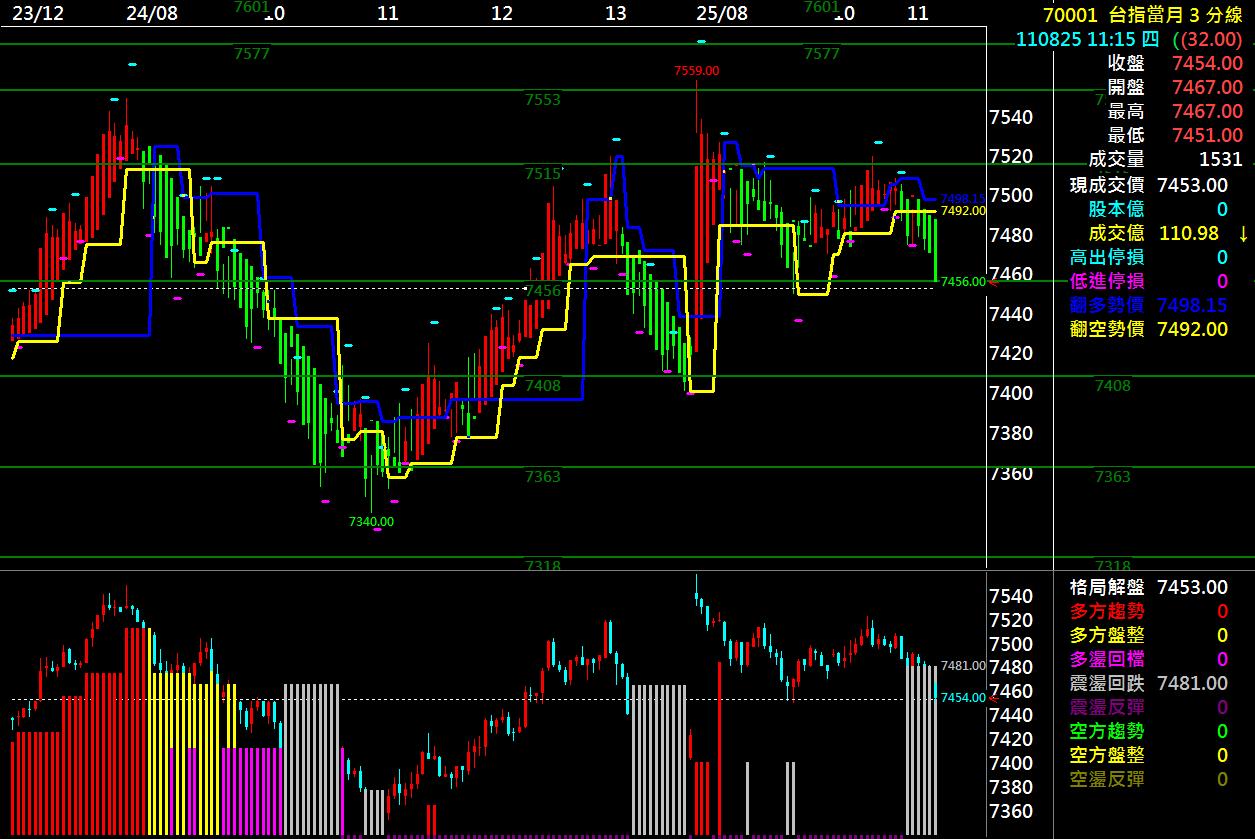Click the 7492.00 value beside 翻空勢價
1255x839 pixels.
click(x=1192, y=329)
